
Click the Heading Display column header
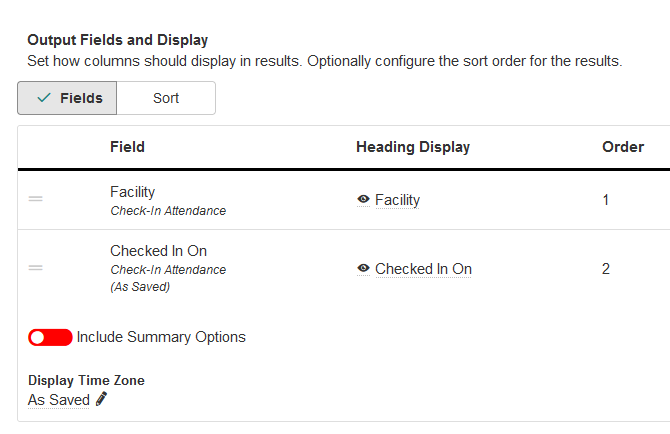pyautogui.click(x=412, y=147)
